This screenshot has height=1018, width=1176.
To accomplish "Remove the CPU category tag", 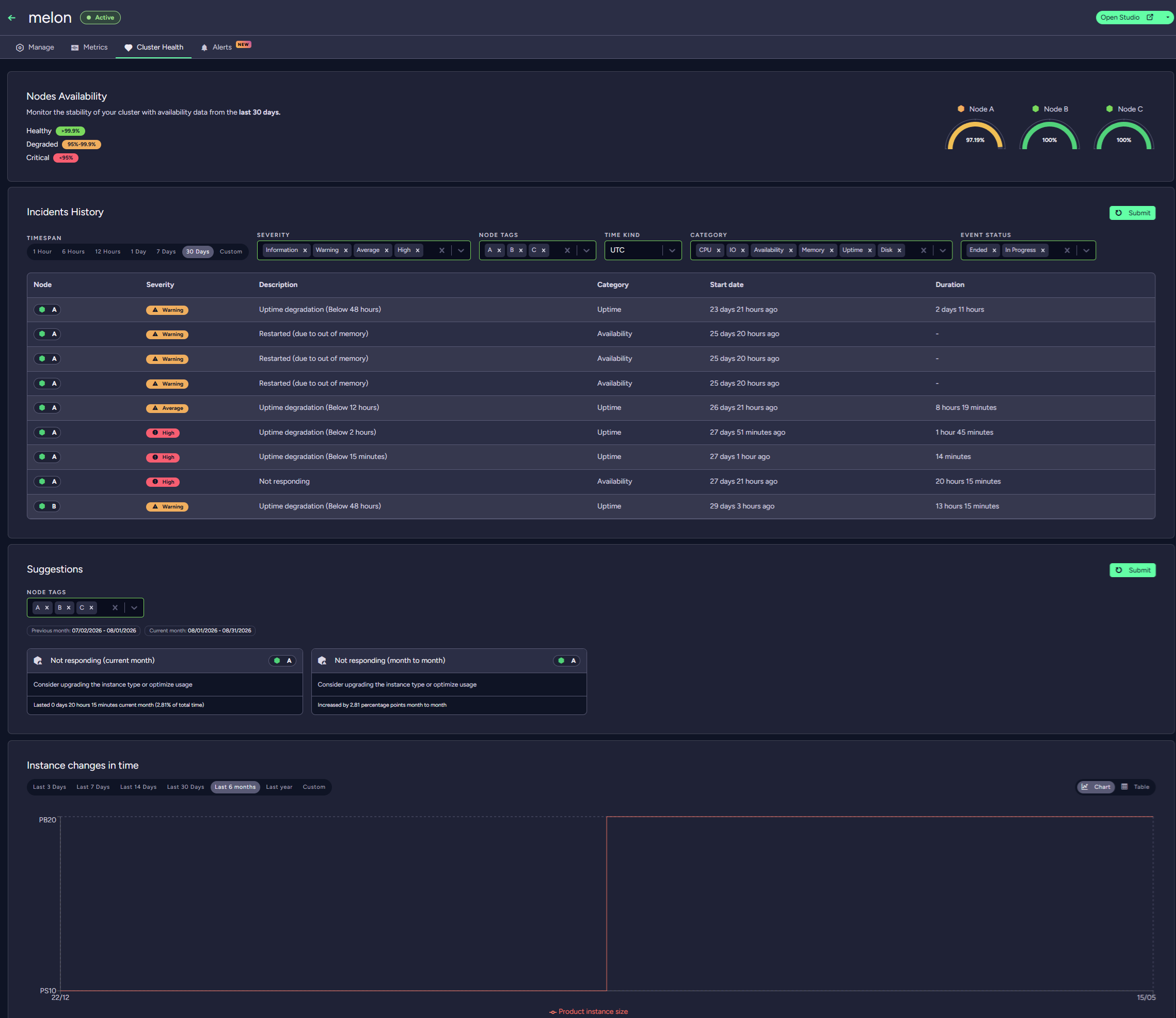I will 719,250.
